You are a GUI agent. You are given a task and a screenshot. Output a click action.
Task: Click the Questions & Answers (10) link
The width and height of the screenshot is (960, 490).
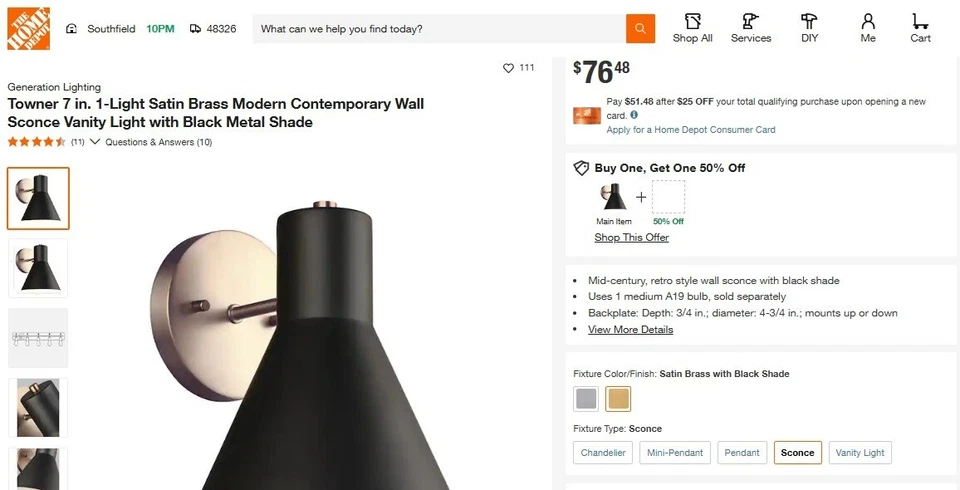(158, 142)
